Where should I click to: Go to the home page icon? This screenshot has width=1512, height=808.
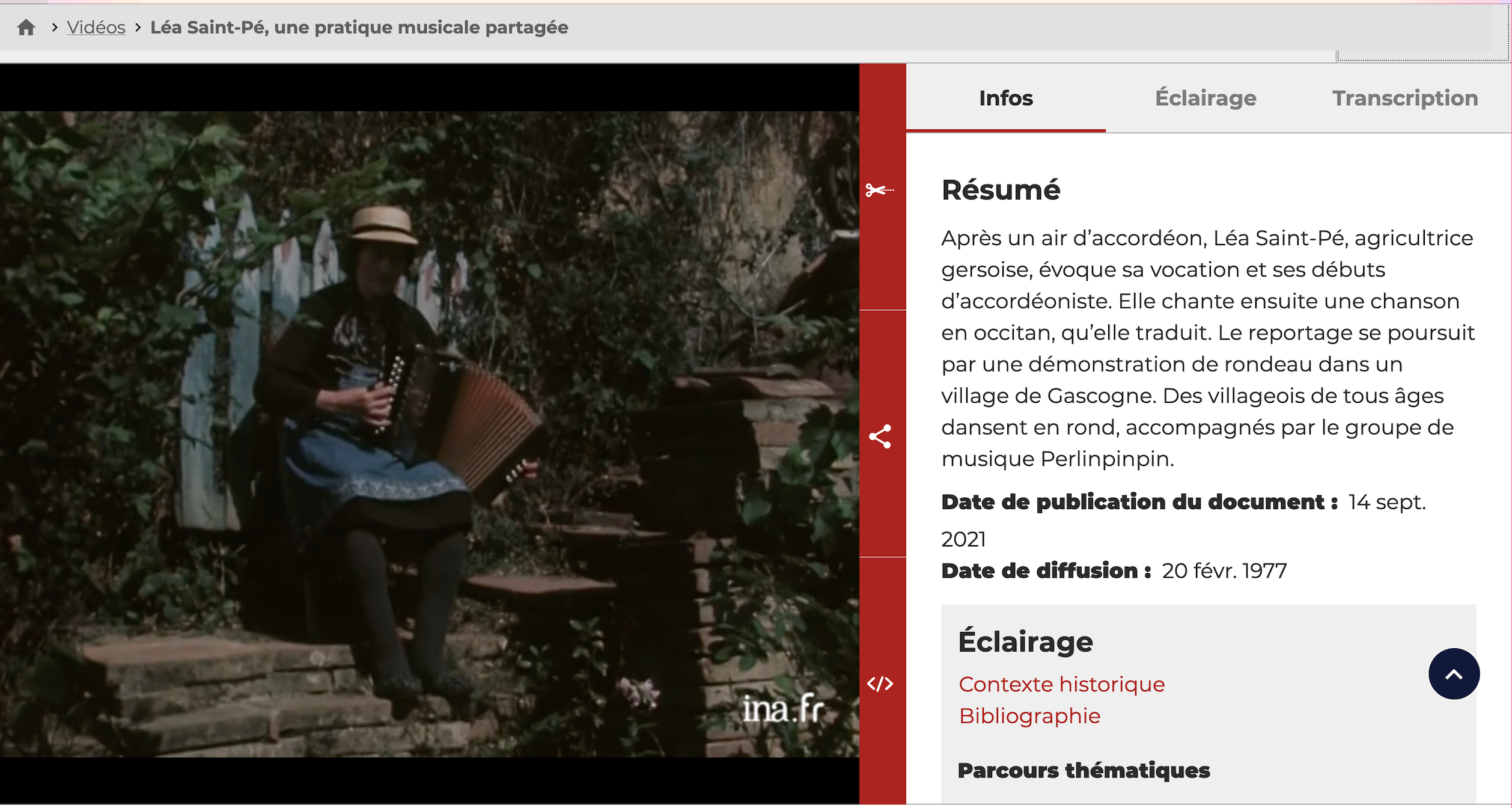26,27
